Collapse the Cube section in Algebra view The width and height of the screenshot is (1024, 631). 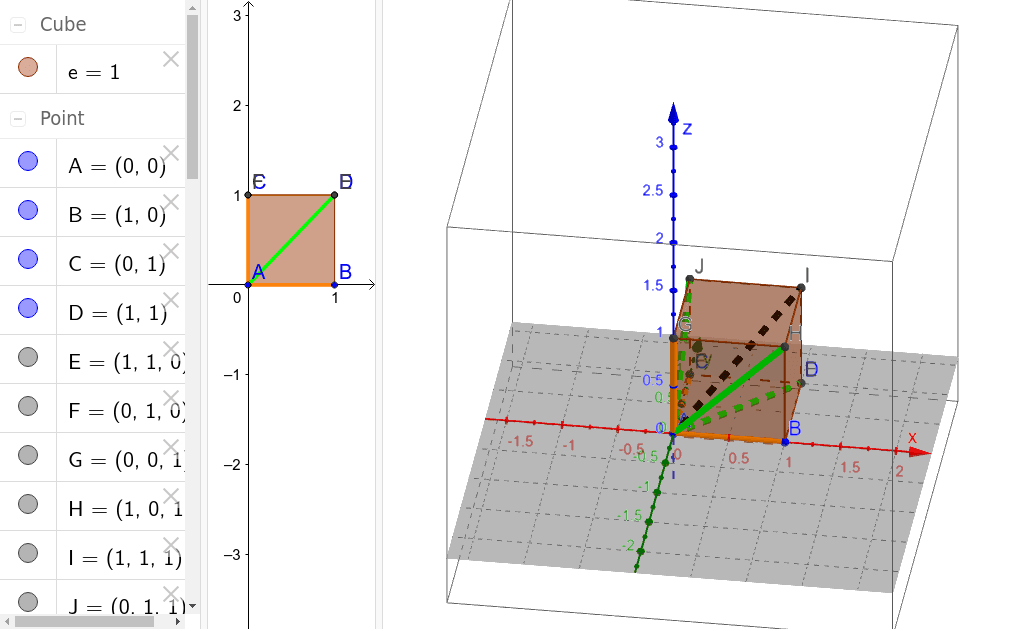[x=18, y=25]
